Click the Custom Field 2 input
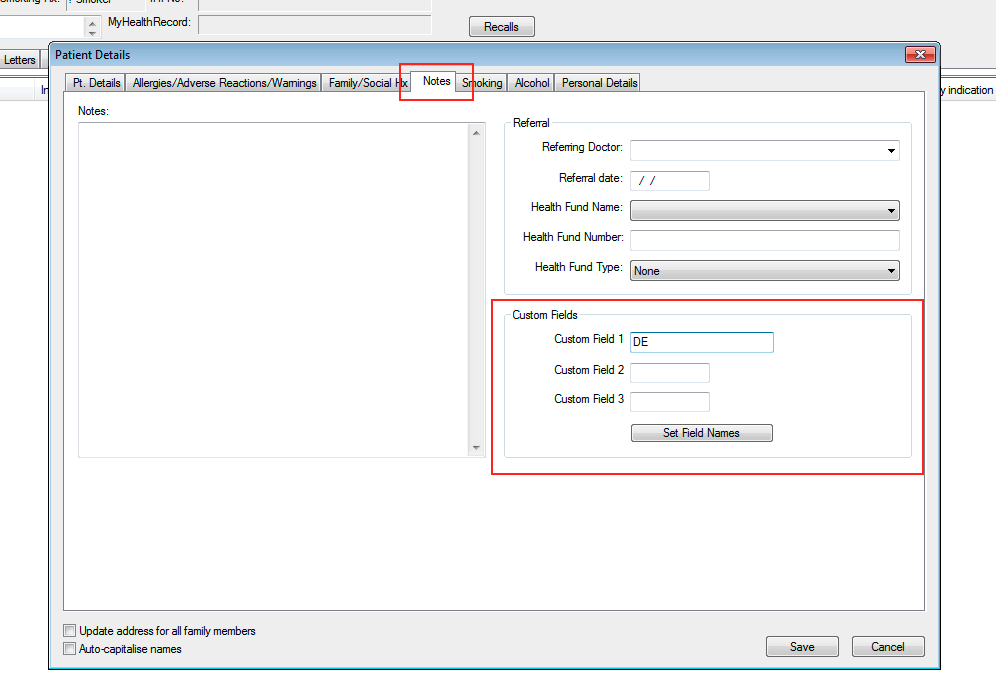 [669, 373]
